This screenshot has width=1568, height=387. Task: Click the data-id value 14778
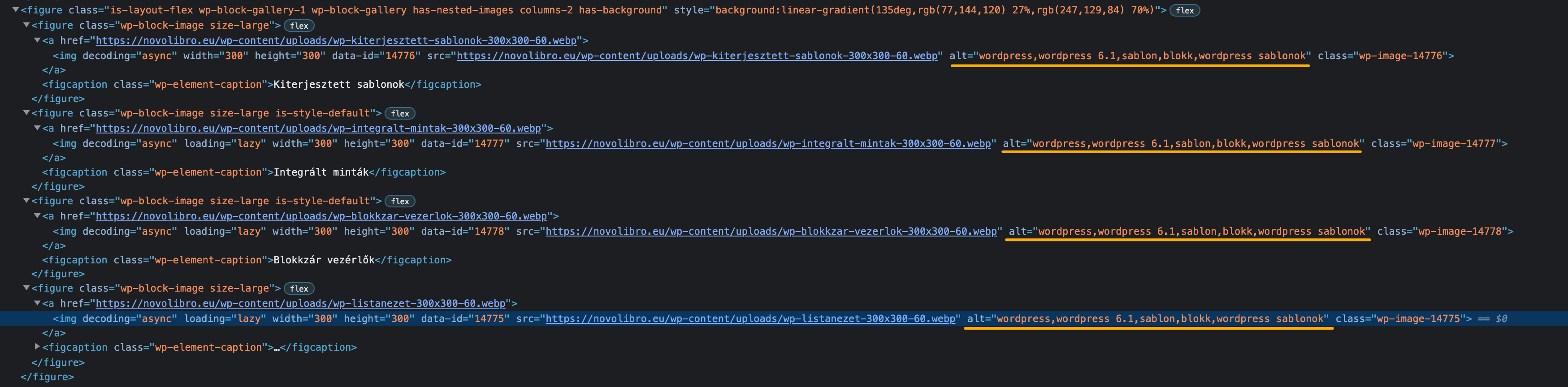[489, 231]
